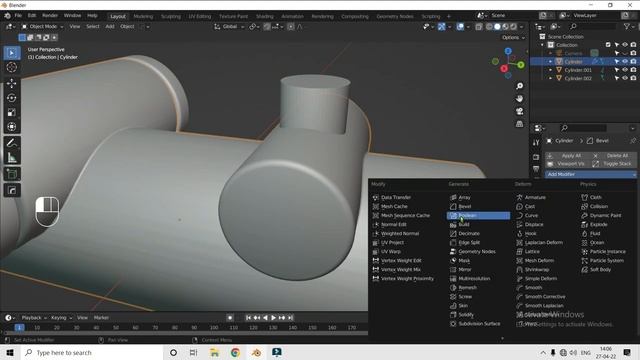Toggle snapping magnet icon
640x360 pixels.
[267, 27]
